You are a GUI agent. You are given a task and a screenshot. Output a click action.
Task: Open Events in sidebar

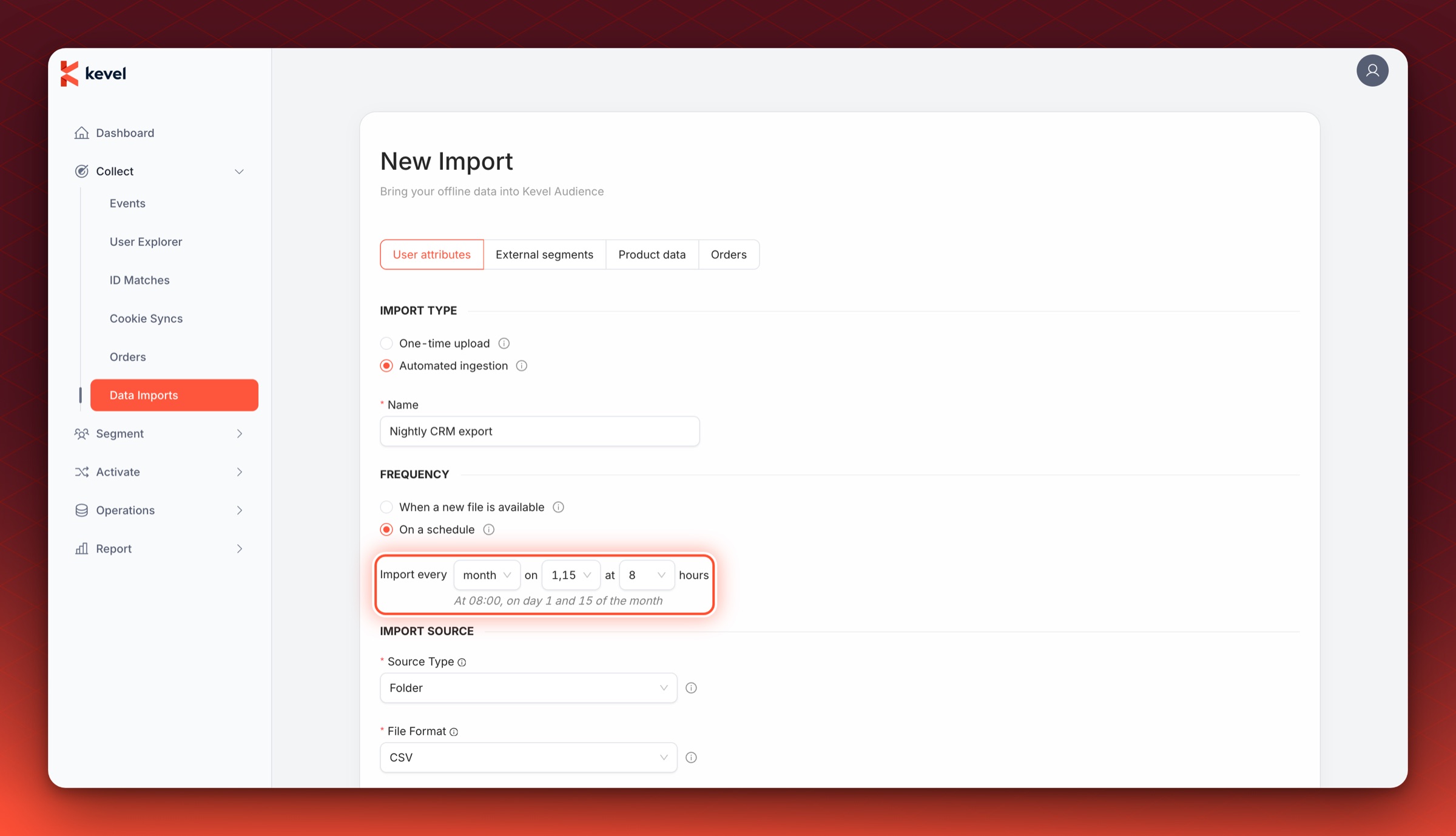127,203
